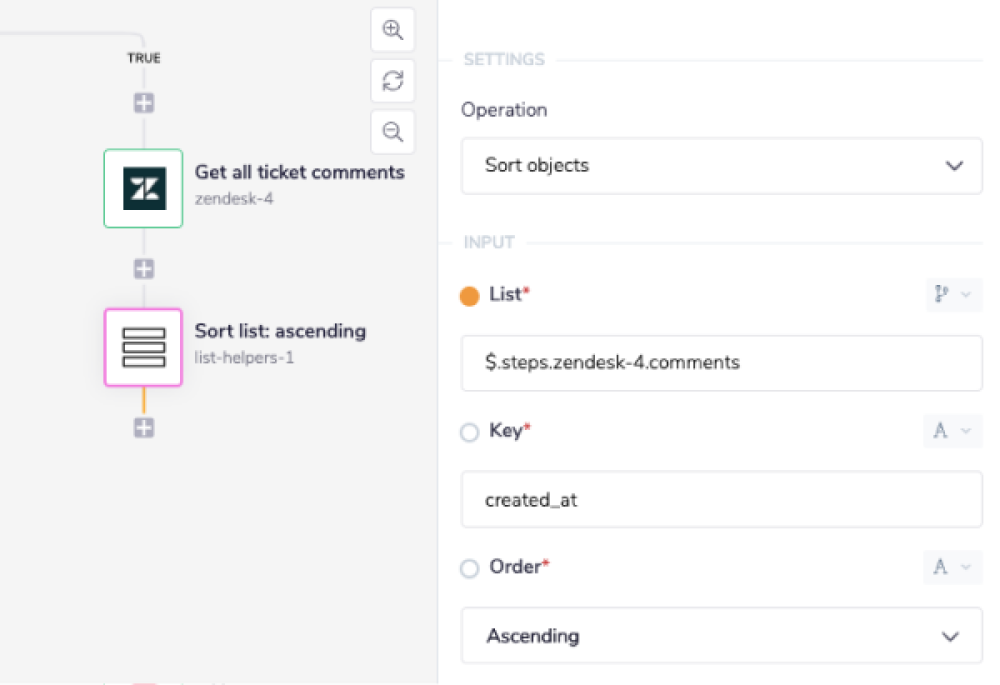The height and width of the screenshot is (685, 1000).
Task: Select the radio button next to Key
Action: [469, 432]
